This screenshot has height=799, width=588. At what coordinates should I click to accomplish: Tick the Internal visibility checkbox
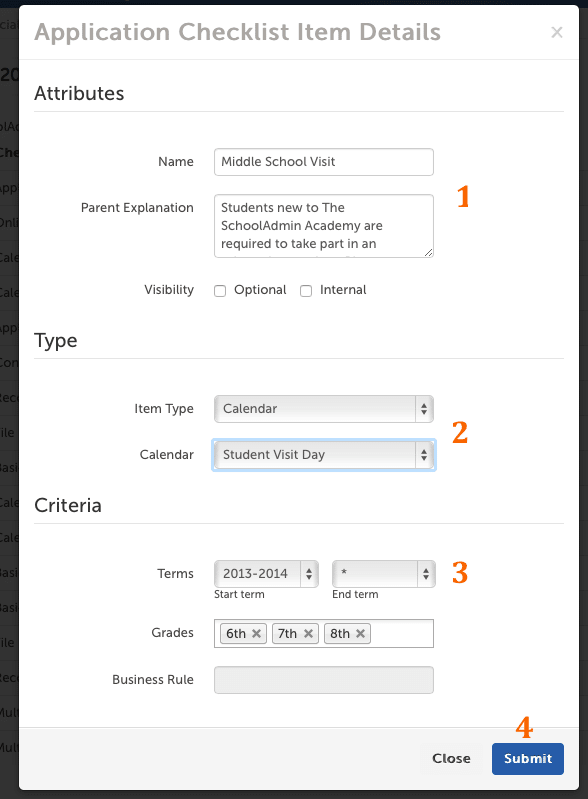pos(306,290)
